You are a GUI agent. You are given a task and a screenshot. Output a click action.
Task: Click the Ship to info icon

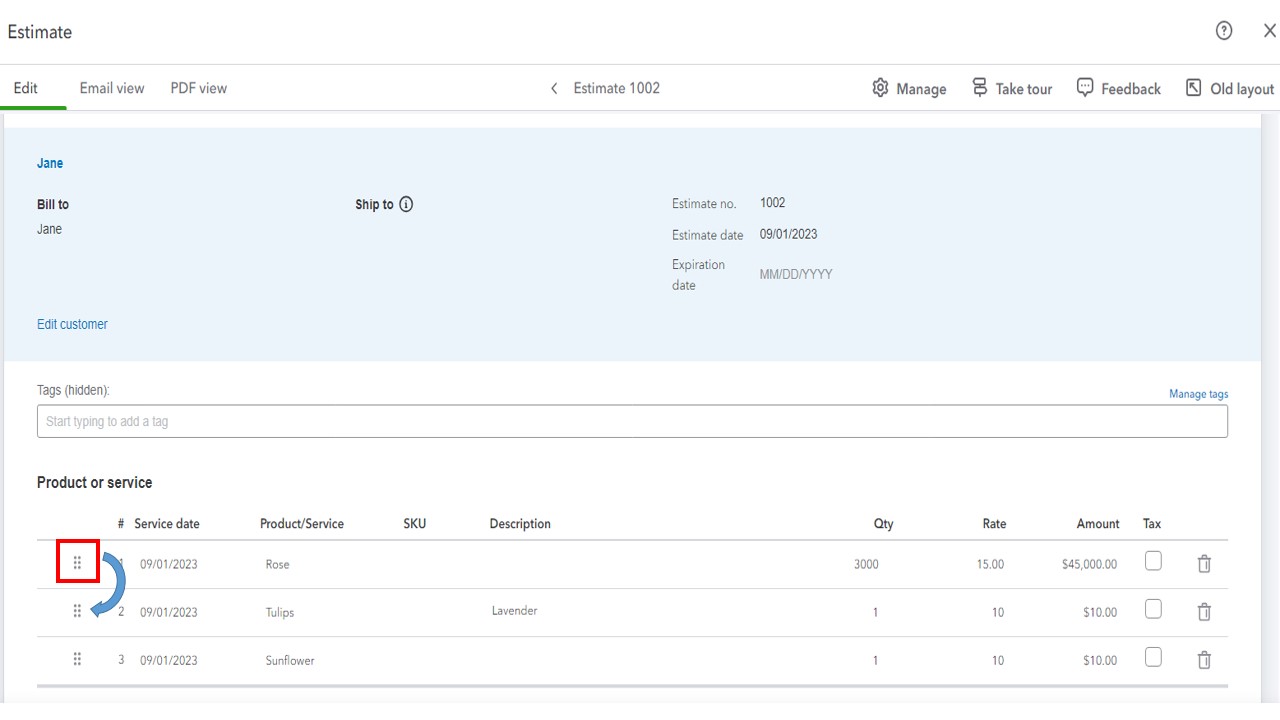[406, 204]
